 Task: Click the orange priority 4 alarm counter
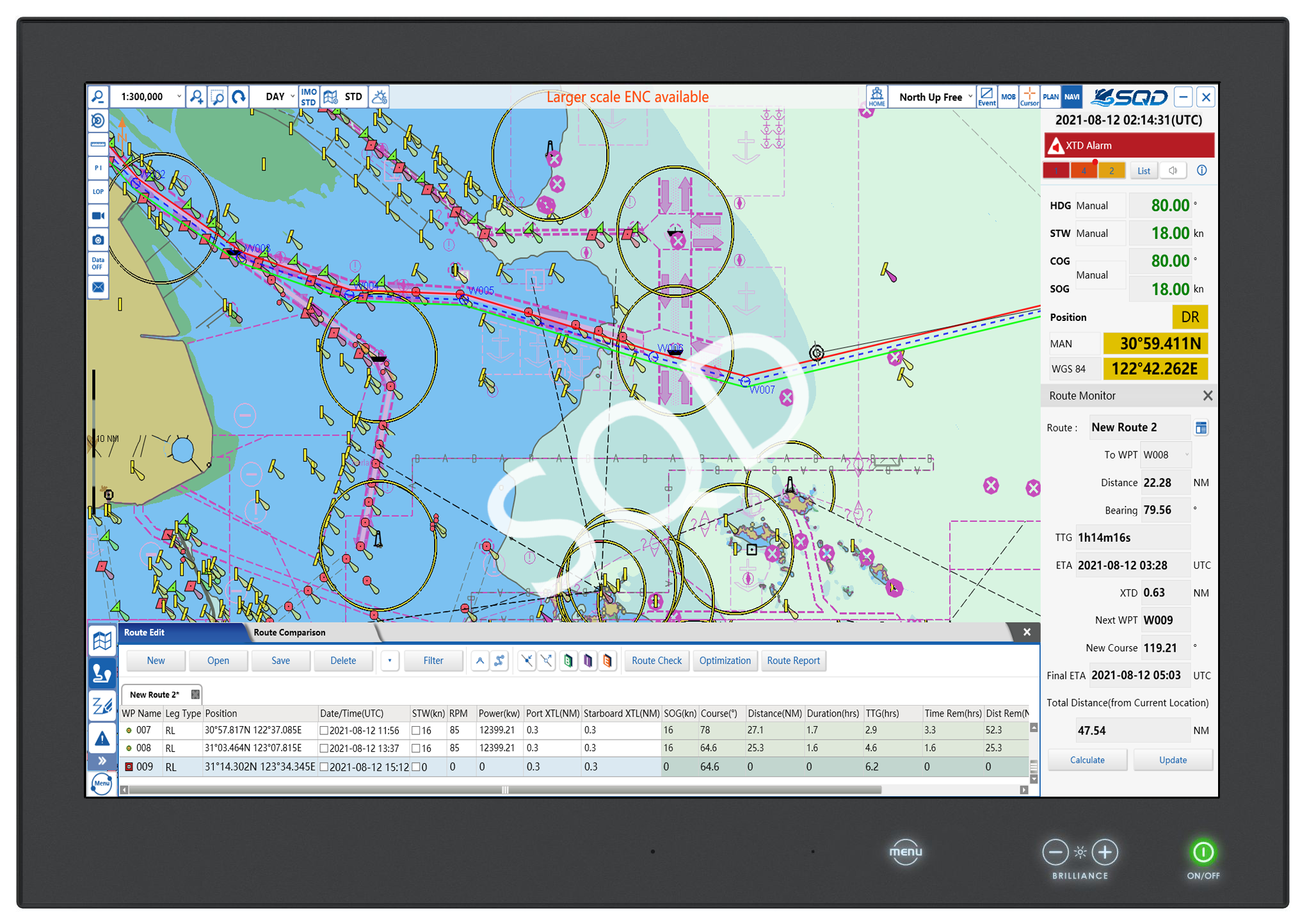[x=1084, y=170]
